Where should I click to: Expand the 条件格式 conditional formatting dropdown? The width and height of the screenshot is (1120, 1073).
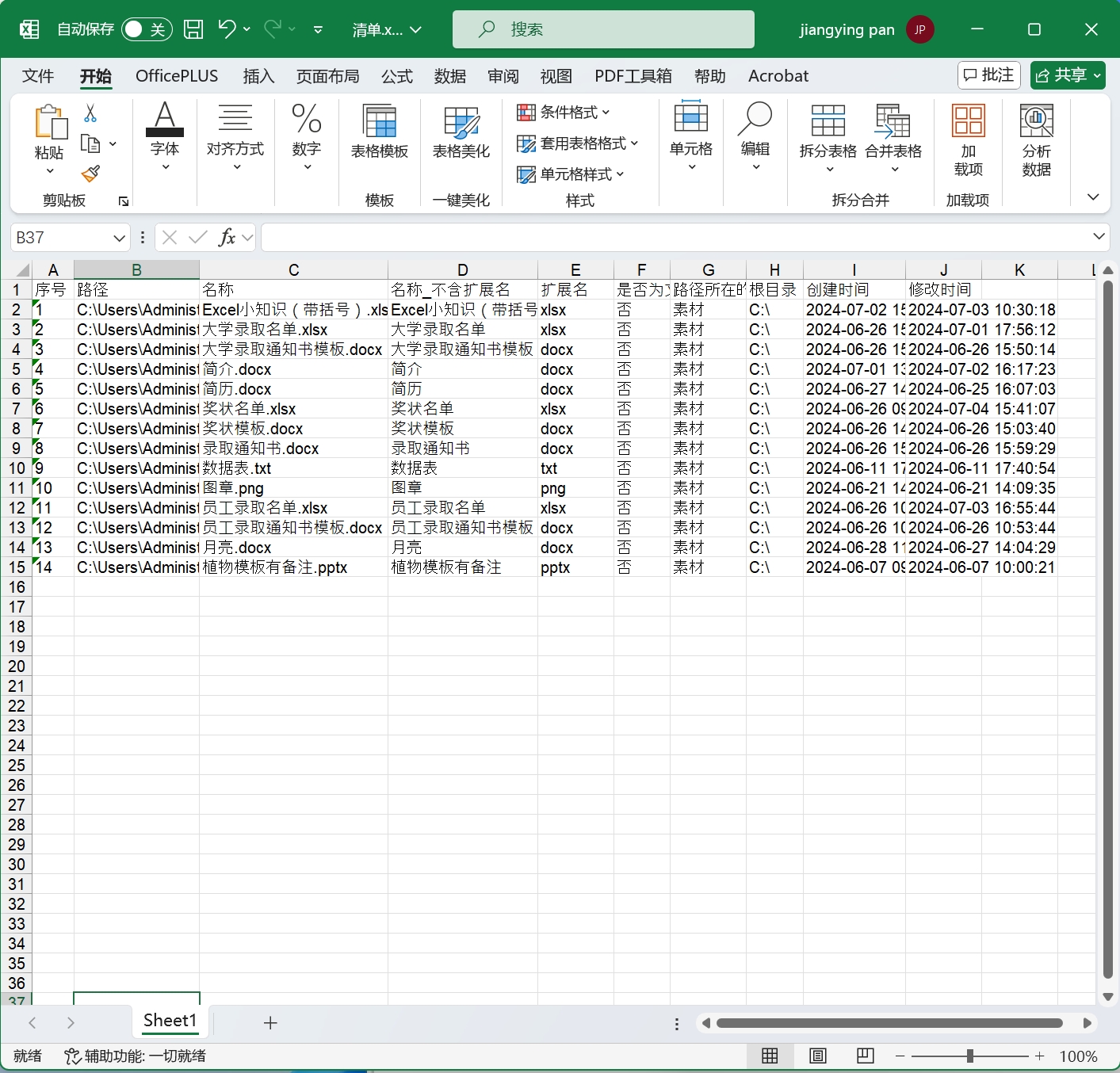click(564, 113)
